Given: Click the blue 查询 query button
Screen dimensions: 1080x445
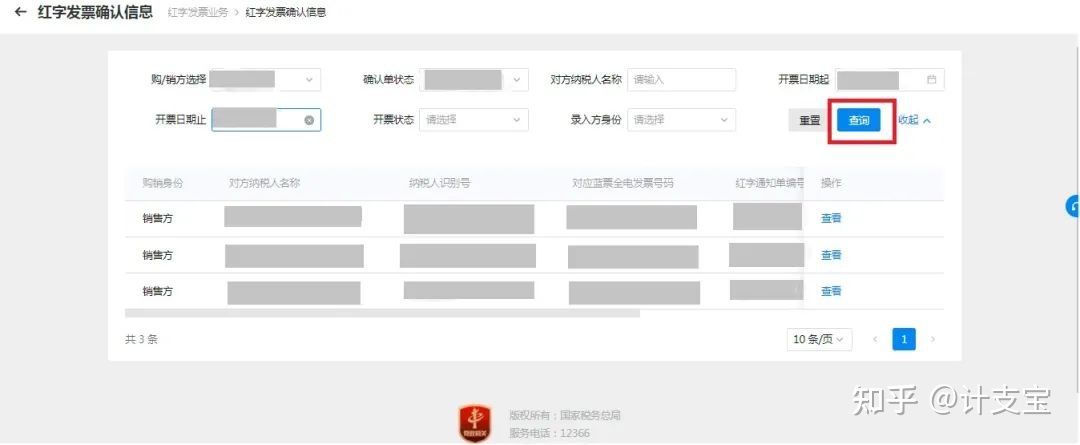Looking at the screenshot, I should [x=859, y=120].
